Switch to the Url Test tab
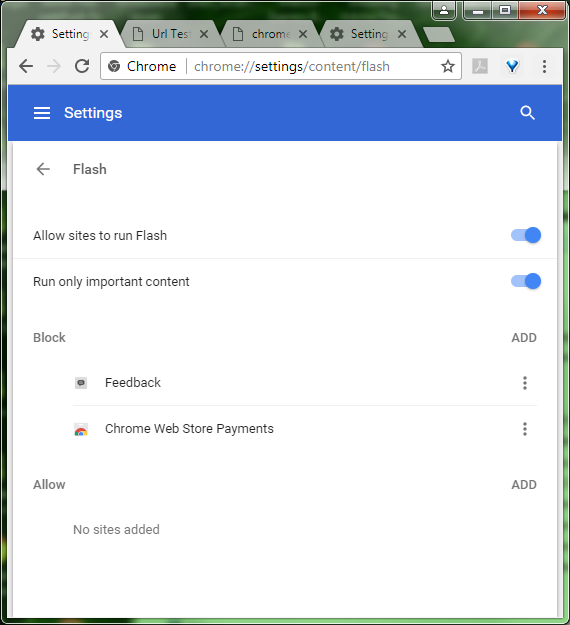 (x=171, y=34)
